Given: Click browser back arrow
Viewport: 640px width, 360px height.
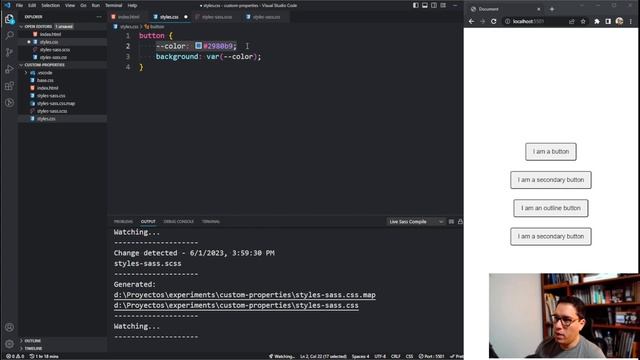Looking at the screenshot, I should [x=472, y=21].
